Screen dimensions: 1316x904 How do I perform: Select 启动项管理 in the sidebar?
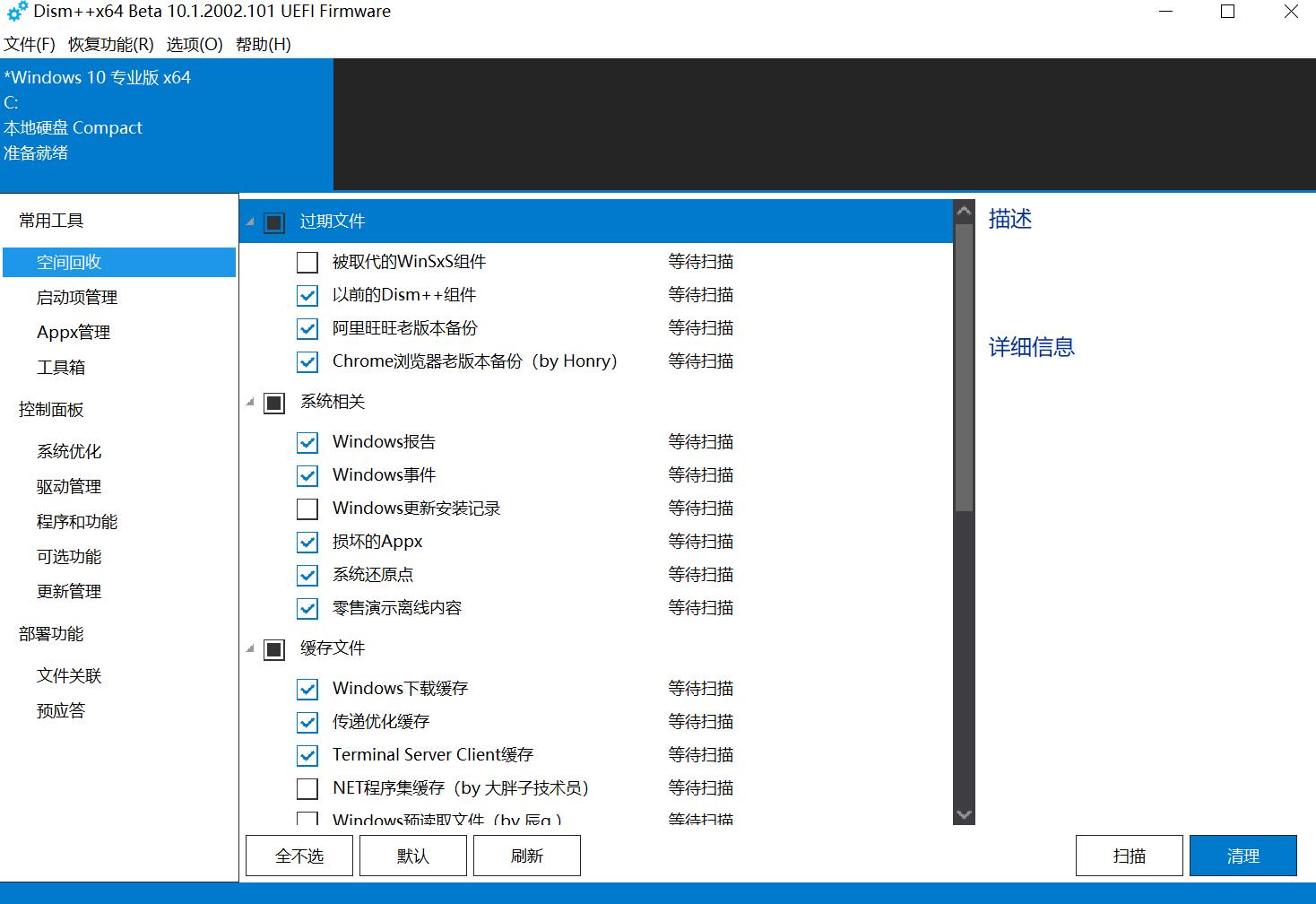pyautogui.click(x=75, y=297)
